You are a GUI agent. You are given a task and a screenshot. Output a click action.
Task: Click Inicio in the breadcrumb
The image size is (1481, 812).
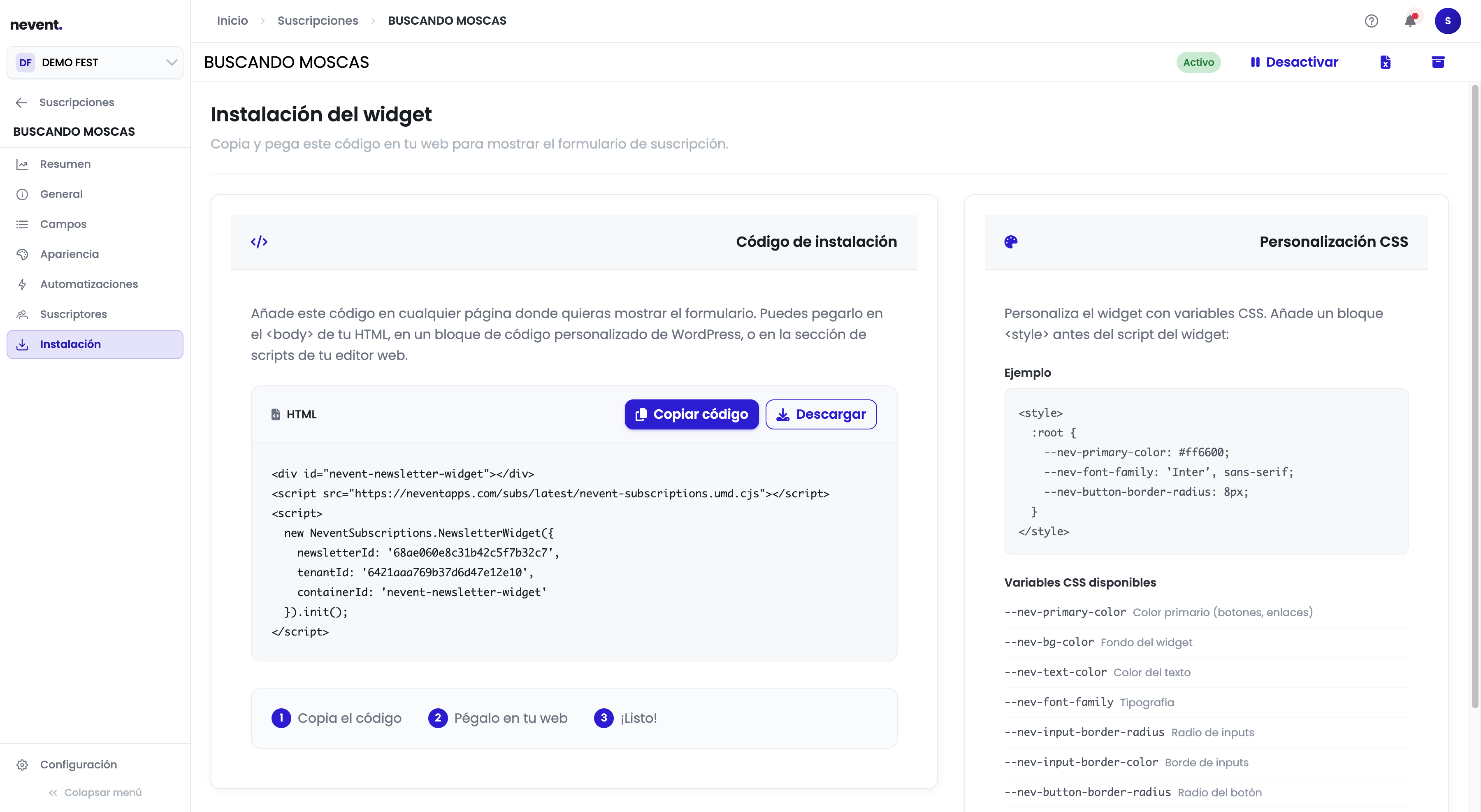(x=232, y=21)
